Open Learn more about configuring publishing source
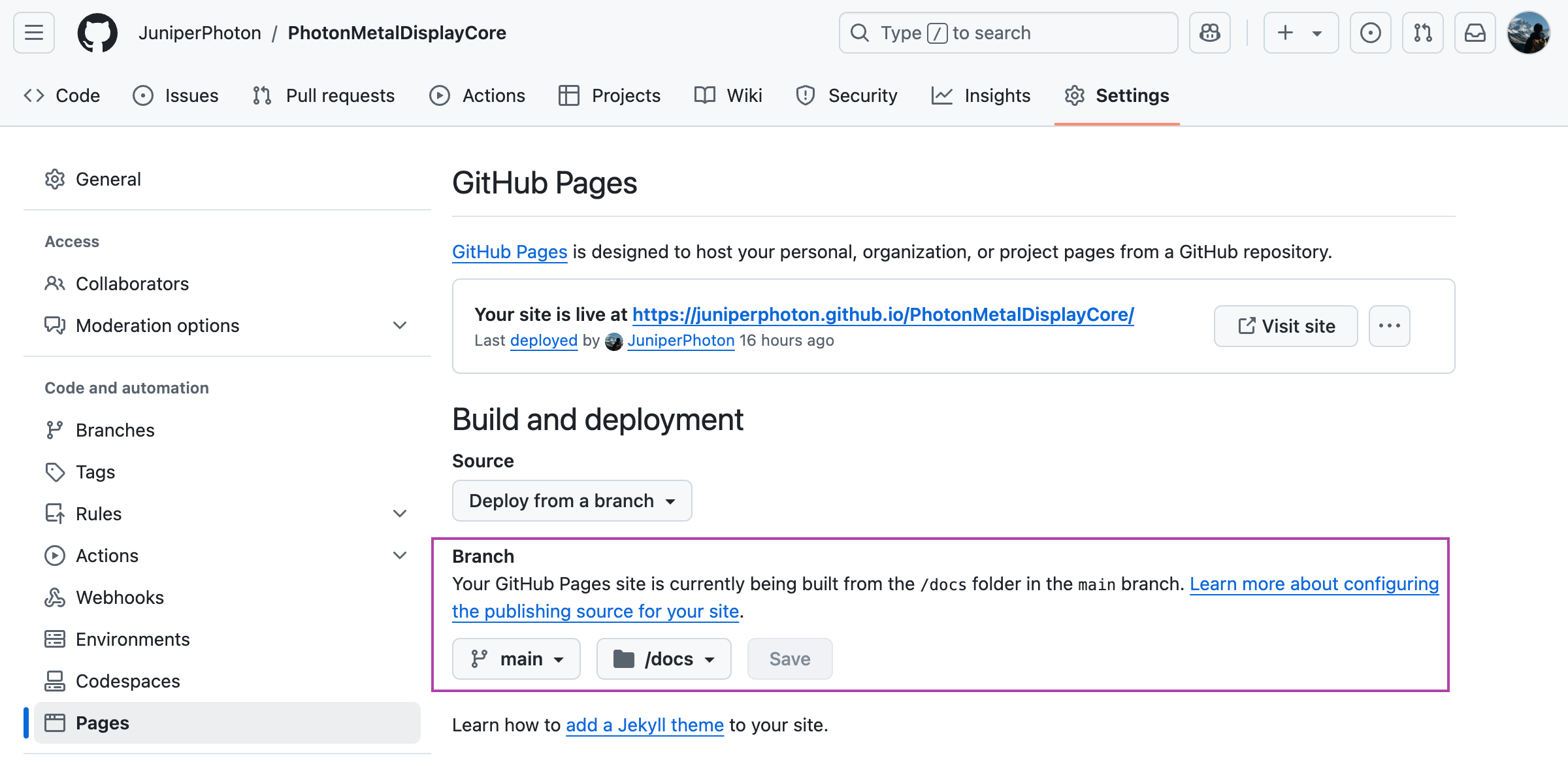This screenshot has width=1568, height=766. pos(1315,584)
